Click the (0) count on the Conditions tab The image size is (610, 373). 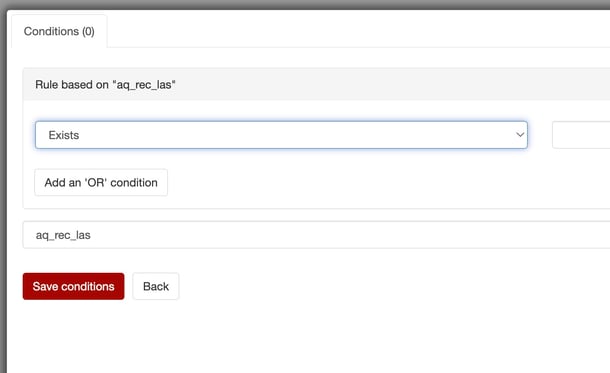(x=88, y=32)
